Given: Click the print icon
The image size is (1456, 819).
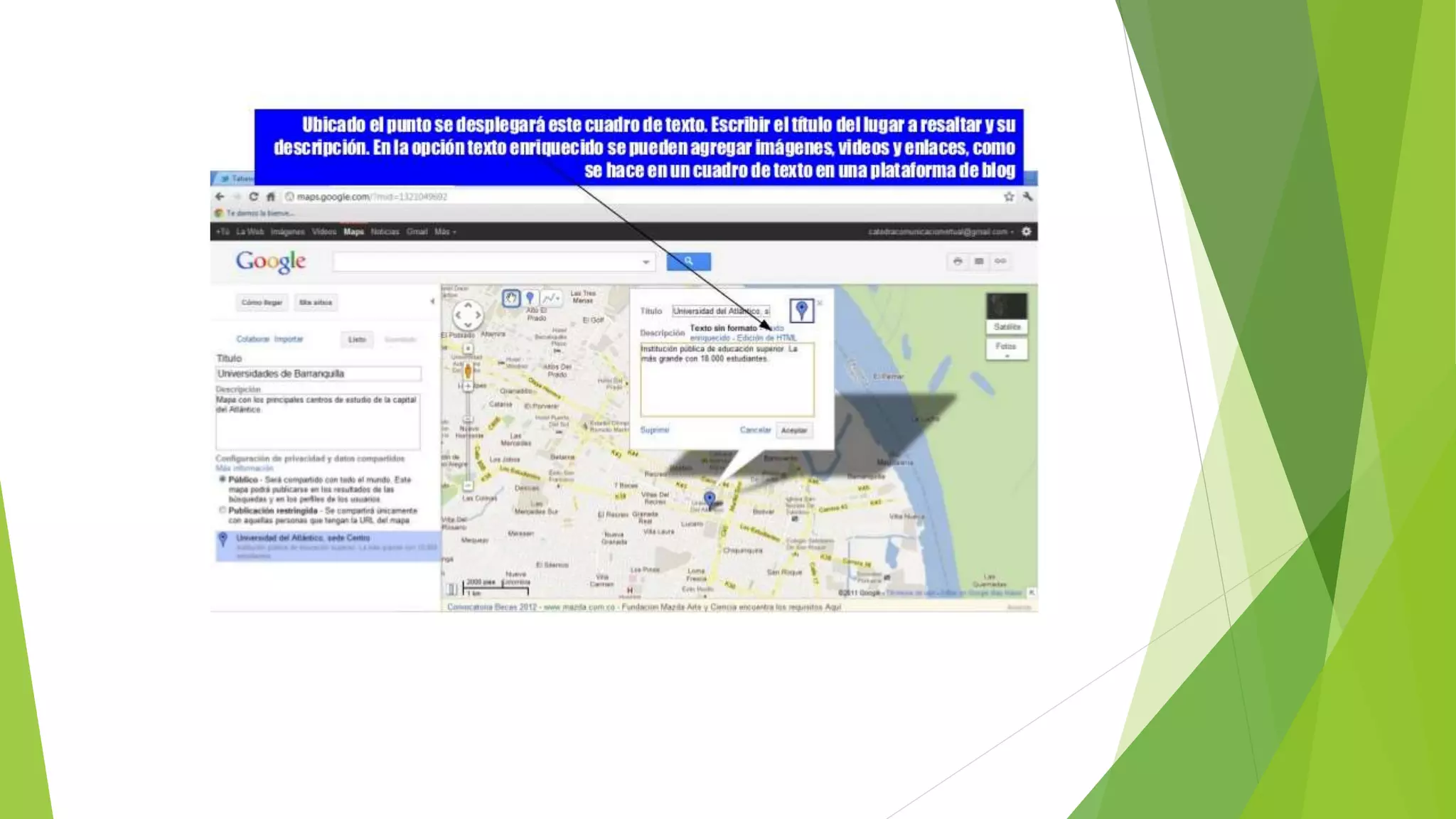Looking at the screenshot, I should coord(958,262).
